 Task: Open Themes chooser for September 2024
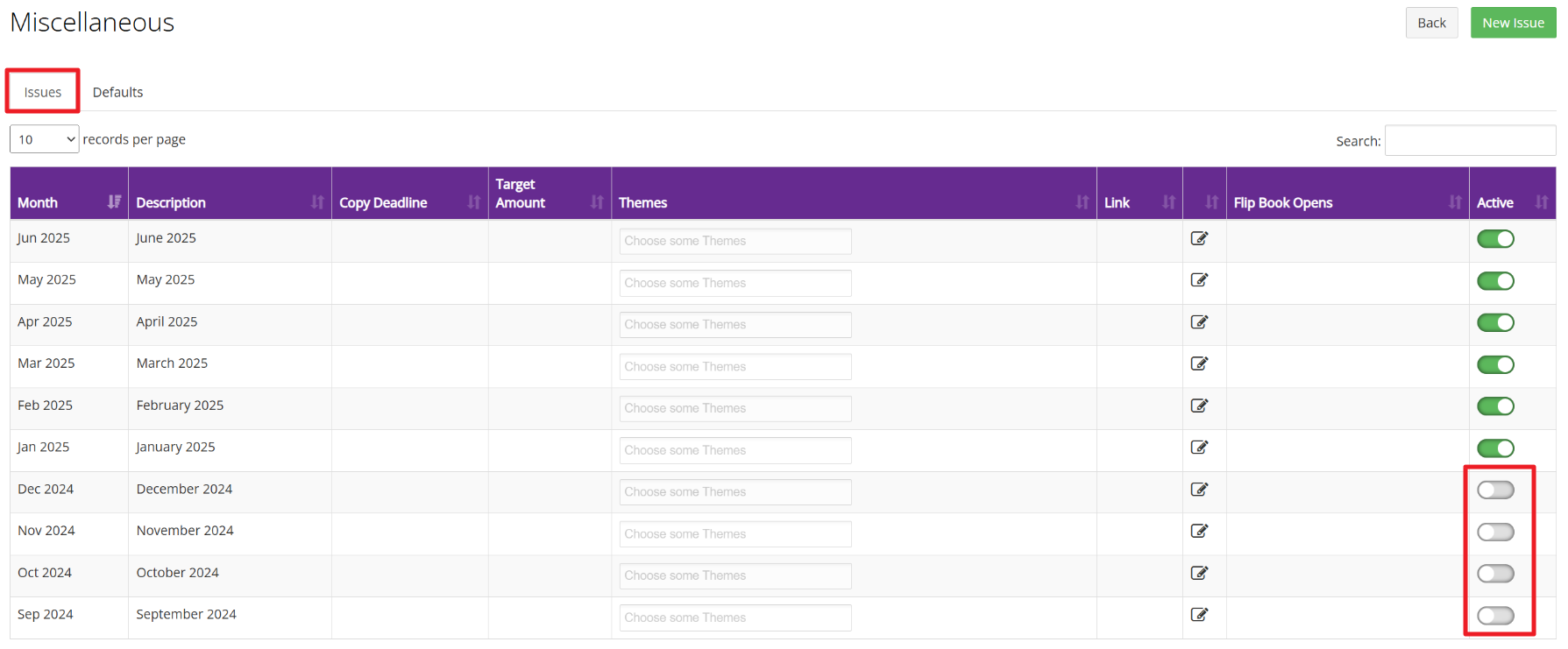735,617
